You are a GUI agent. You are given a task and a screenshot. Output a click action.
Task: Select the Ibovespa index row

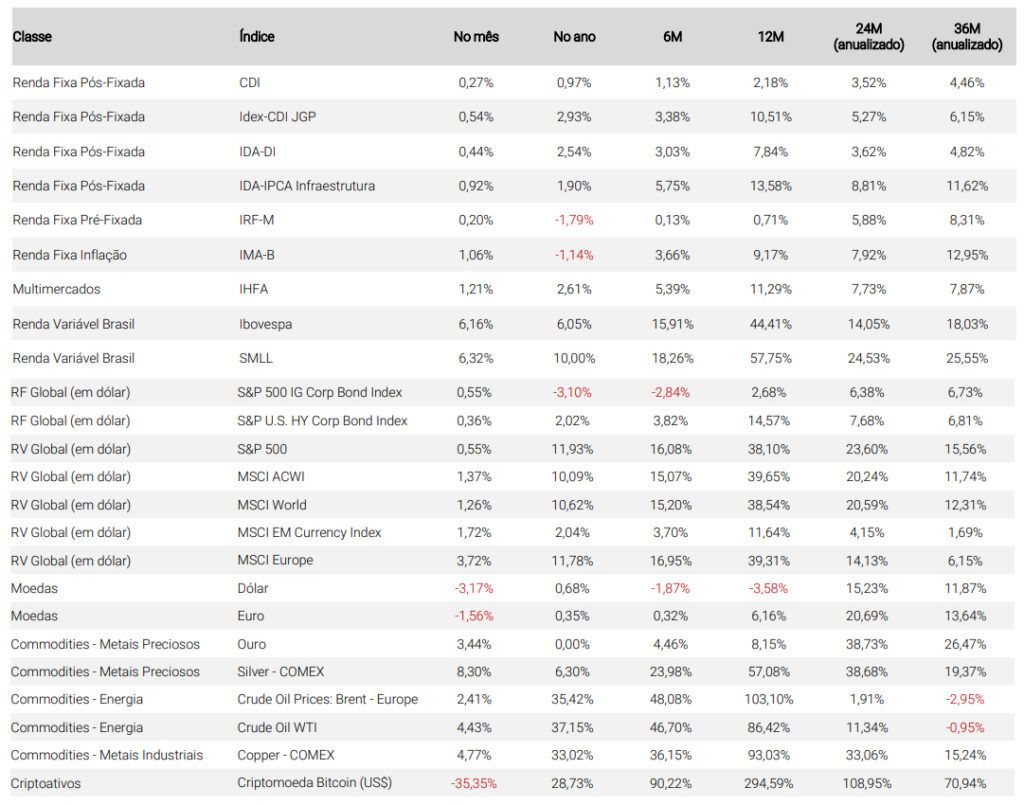point(513,324)
